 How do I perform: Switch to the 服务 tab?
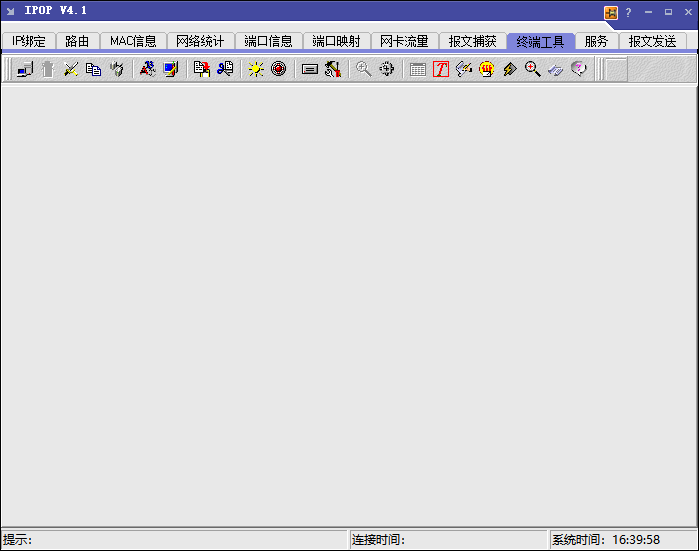click(596, 42)
